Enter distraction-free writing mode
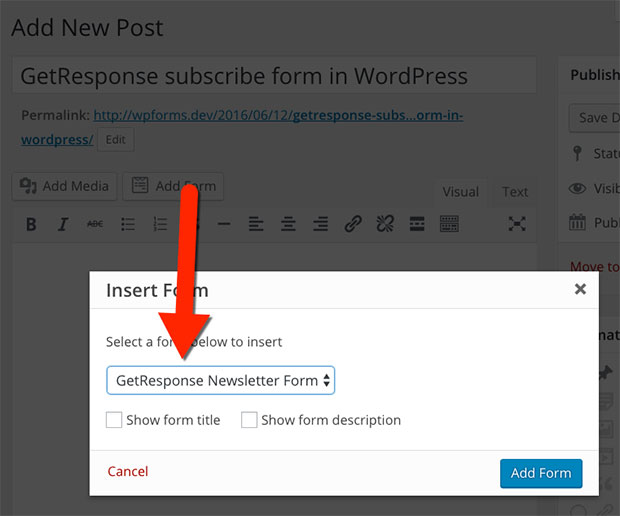The image size is (620, 516). point(517,224)
